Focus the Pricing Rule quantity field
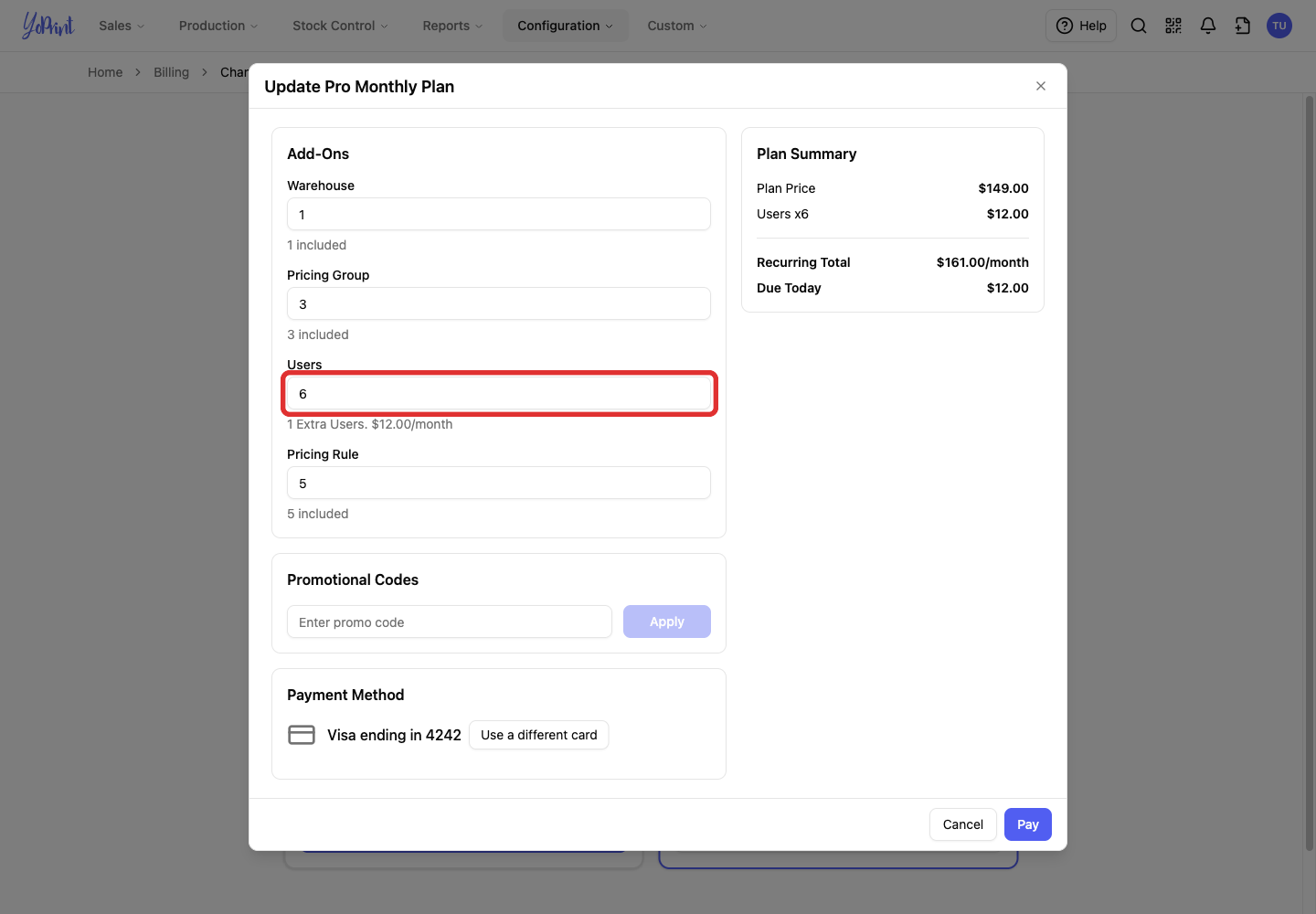The width and height of the screenshot is (1316, 914). pos(499,483)
